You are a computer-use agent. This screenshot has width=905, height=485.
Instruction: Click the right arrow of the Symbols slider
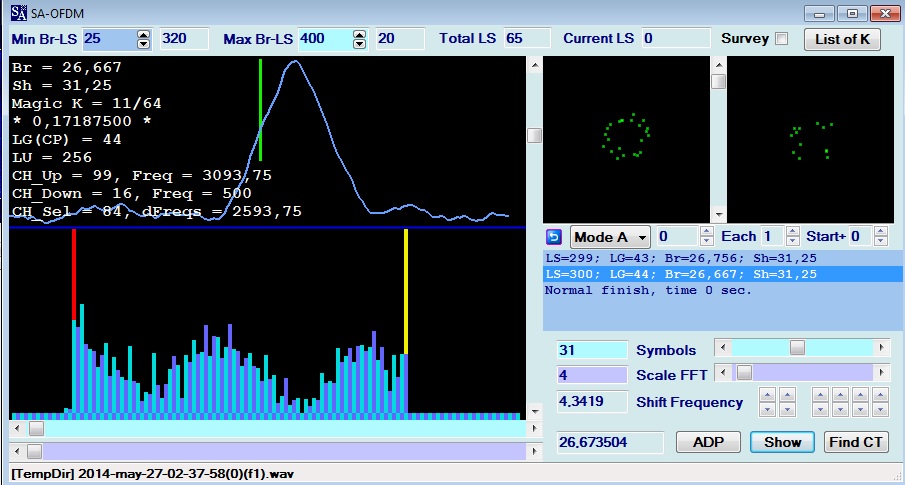pyautogui.click(x=881, y=347)
